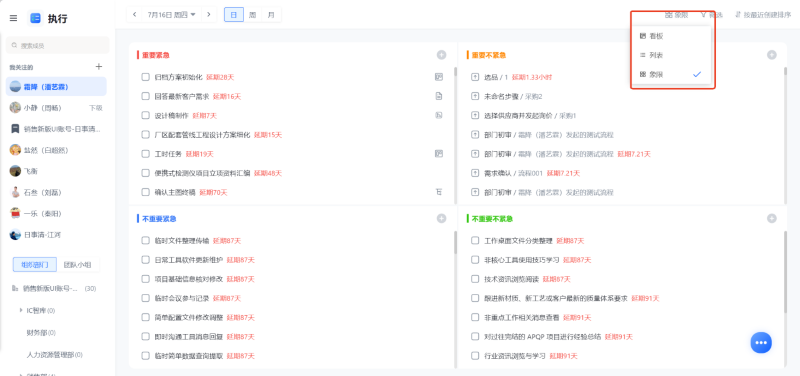This screenshot has width=800, height=376.
Task: Choose 象限 view with the checkmark
Action: coord(671,74)
